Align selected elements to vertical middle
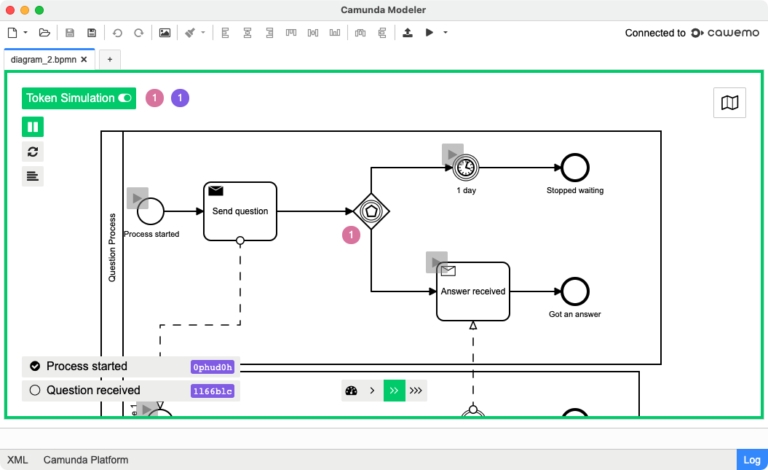The height and width of the screenshot is (470, 768). pyautogui.click(x=313, y=33)
